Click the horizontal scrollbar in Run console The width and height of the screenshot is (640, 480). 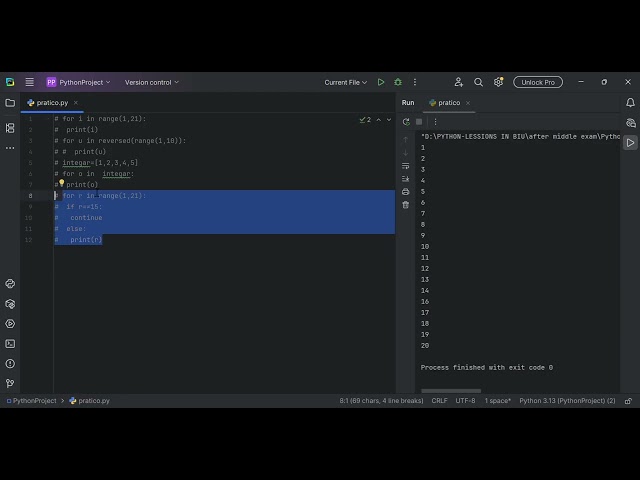[451, 391]
